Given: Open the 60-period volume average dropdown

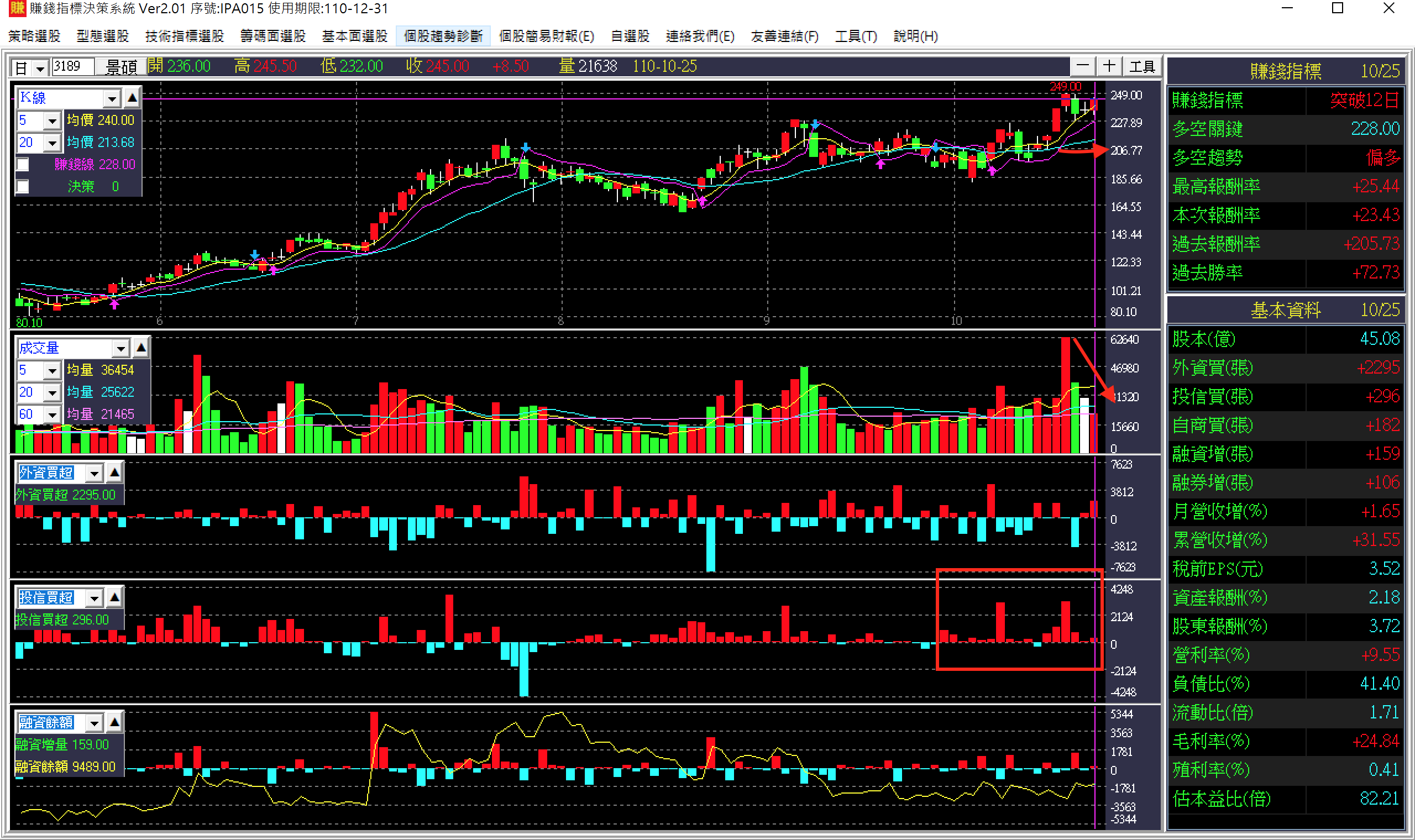Looking at the screenshot, I should 52,414.
